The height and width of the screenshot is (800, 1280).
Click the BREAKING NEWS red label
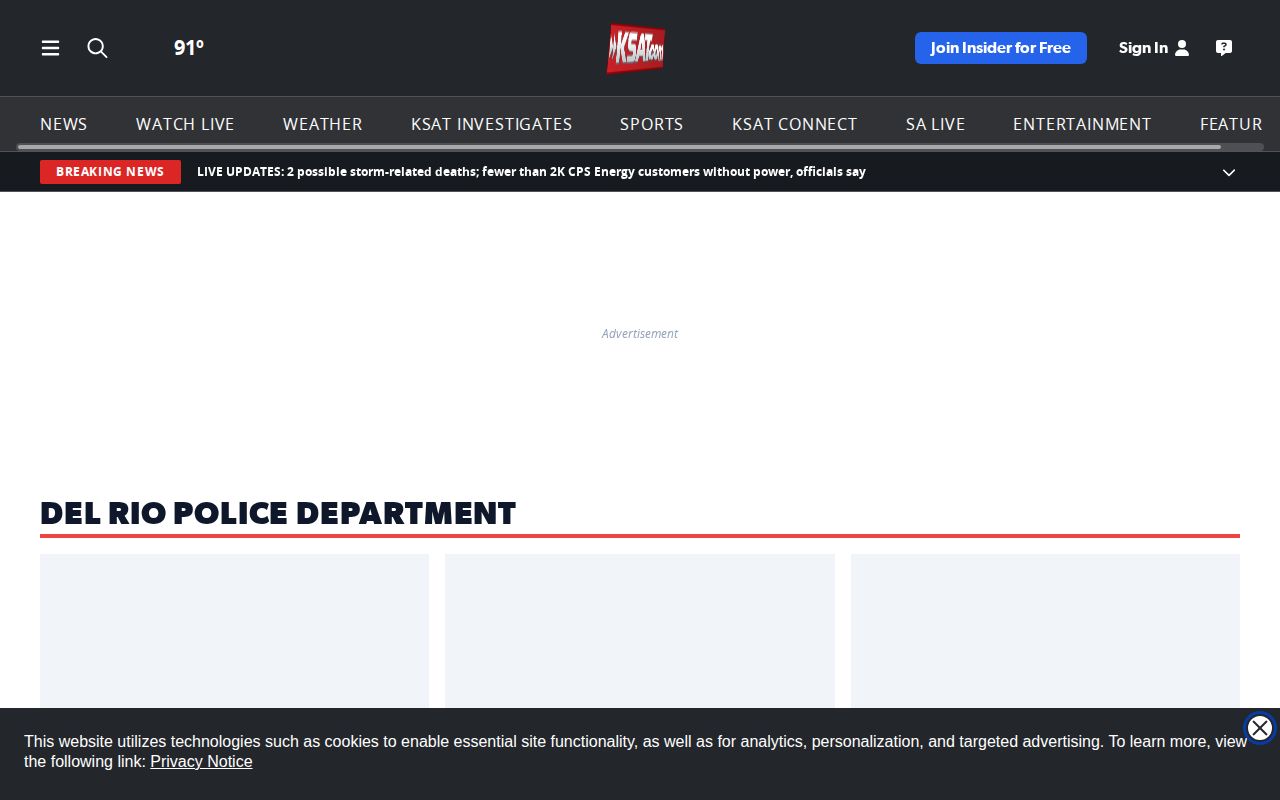pyautogui.click(x=110, y=172)
